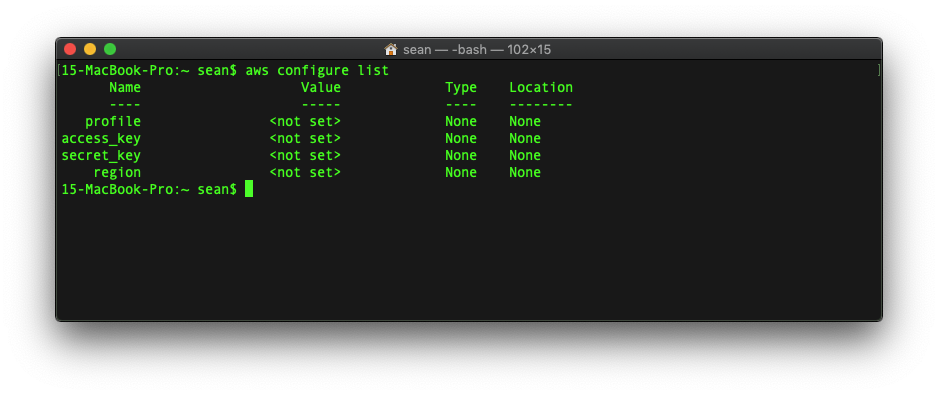Click the green block cursor at the prompt
938x395 pixels.
point(249,189)
